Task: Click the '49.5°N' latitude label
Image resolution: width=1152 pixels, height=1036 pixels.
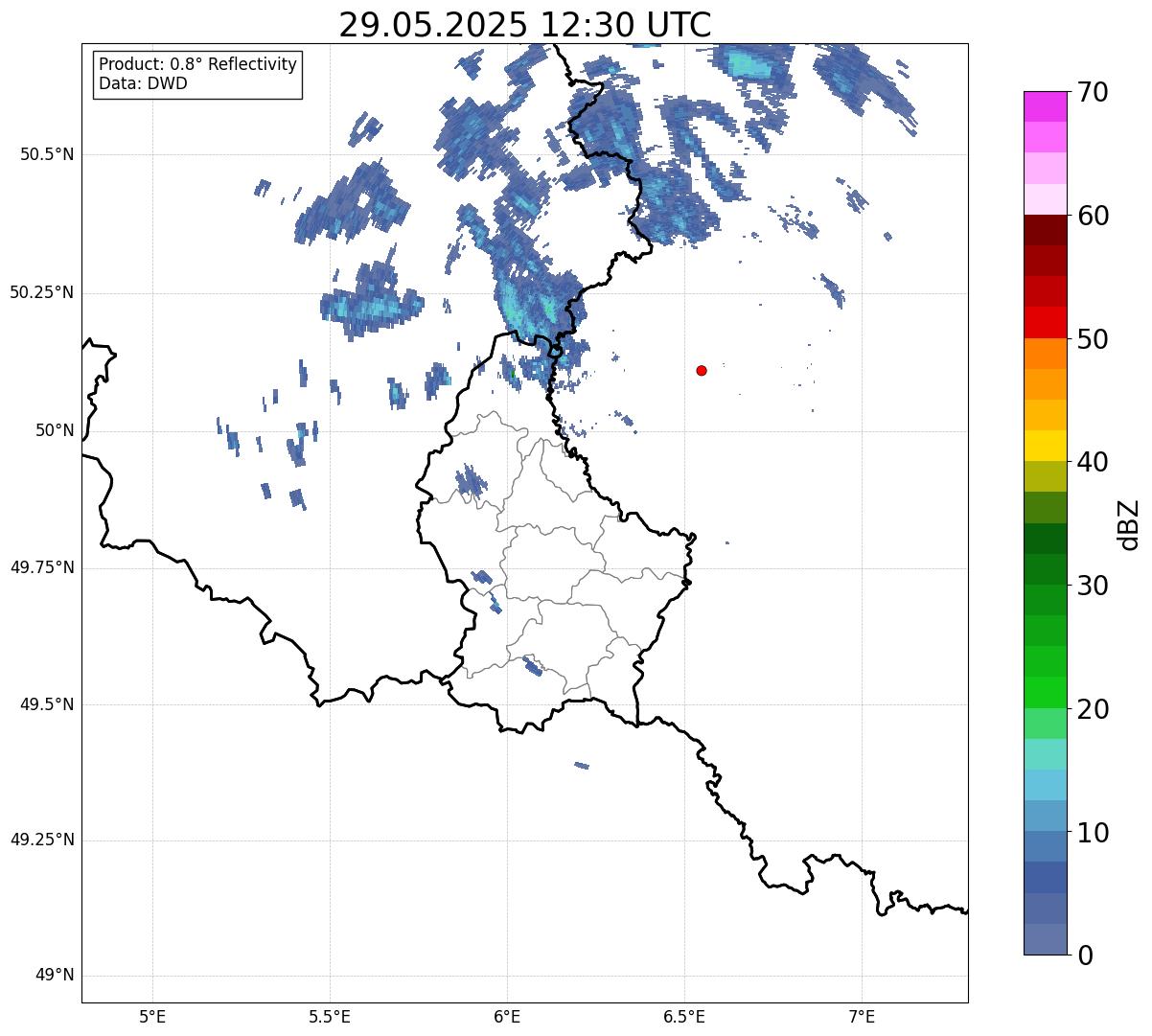Action: [x=47, y=704]
